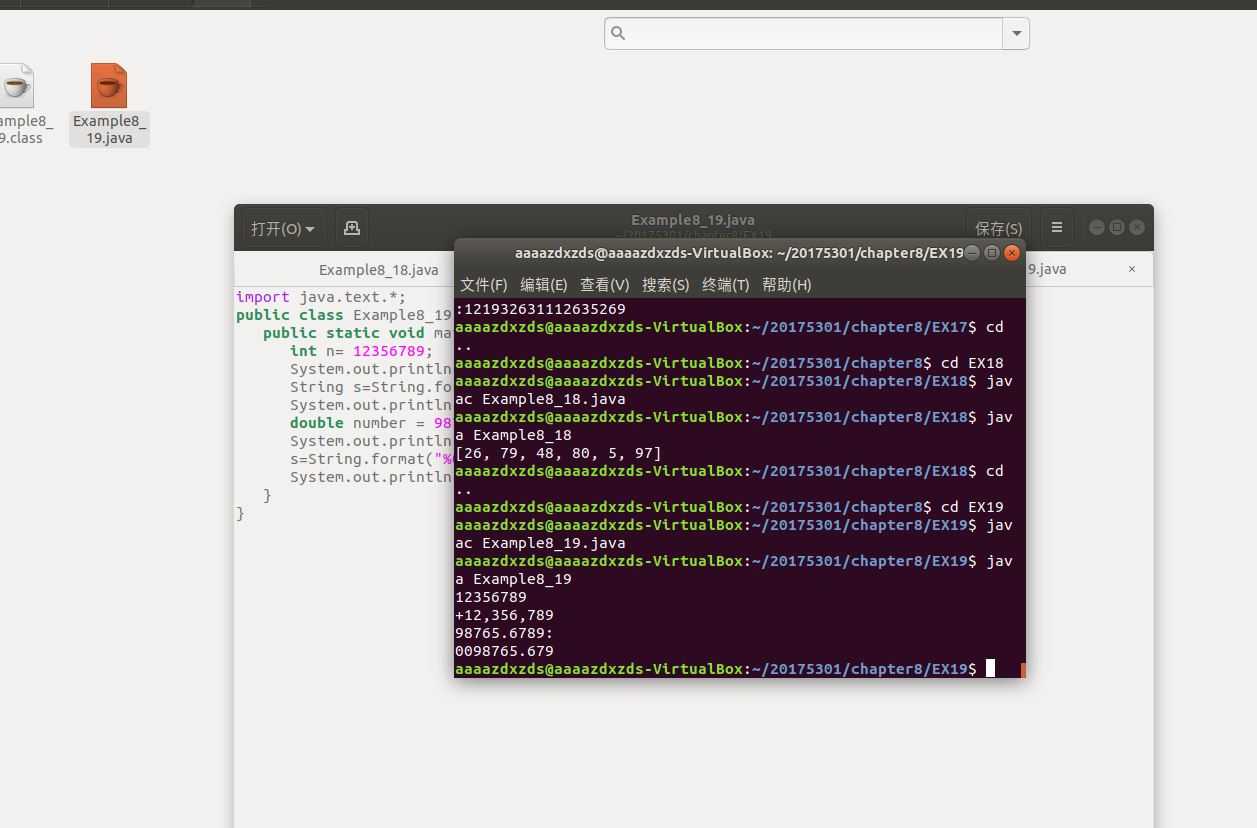Viewport: 1257px width, 828px height.
Task: Click the 'import java.text.*;' line in gedit
Action: tap(321, 297)
